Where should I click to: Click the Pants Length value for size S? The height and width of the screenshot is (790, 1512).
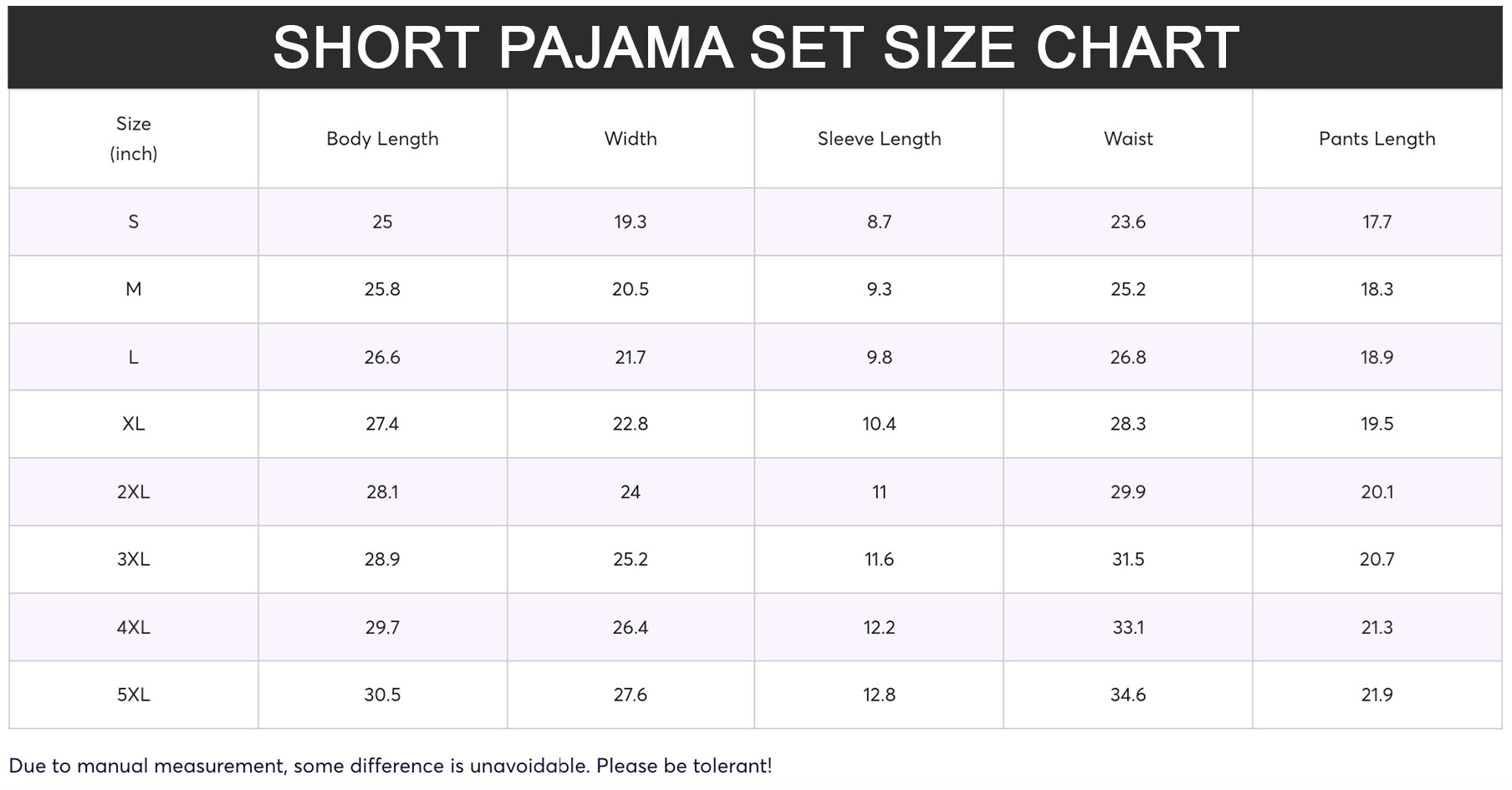point(1377,222)
